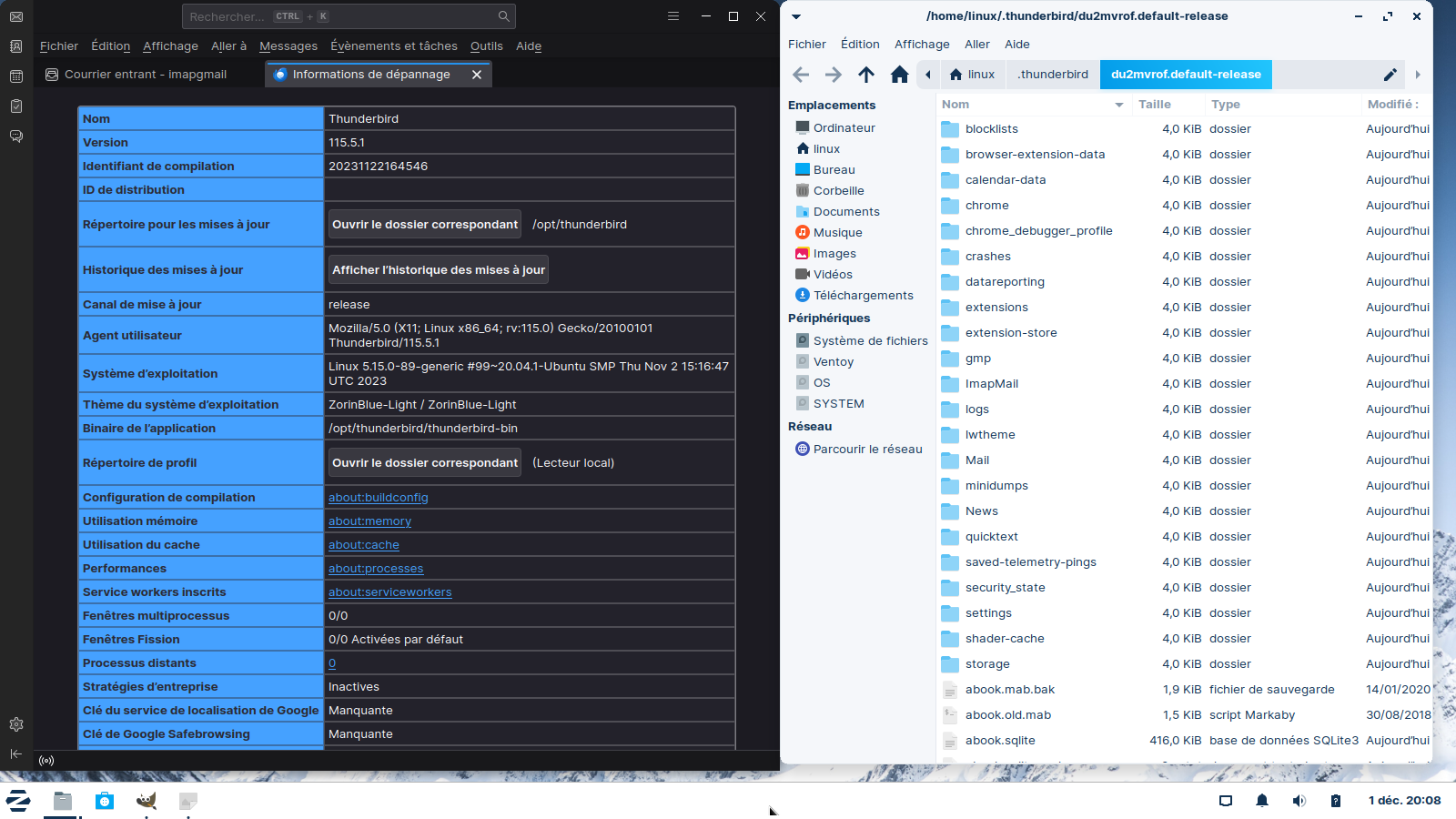Sort files by Taille column header
The height and width of the screenshot is (819, 1456).
click(x=1155, y=105)
